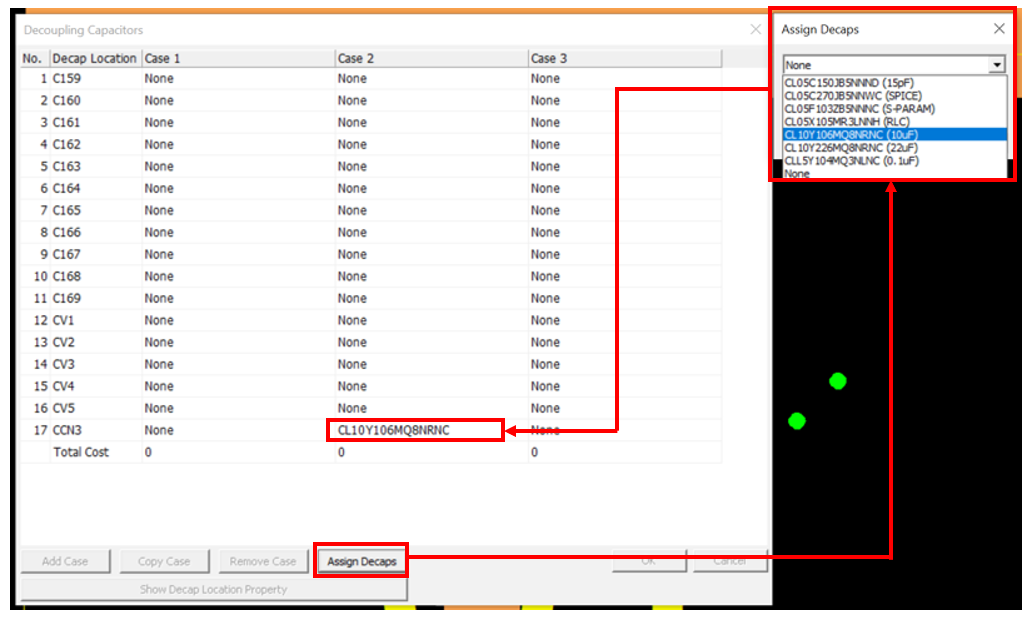The height and width of the screenshot is (618, 1030).
Task: Close the Decoupling Capacitors dialog
Action: 756,30
